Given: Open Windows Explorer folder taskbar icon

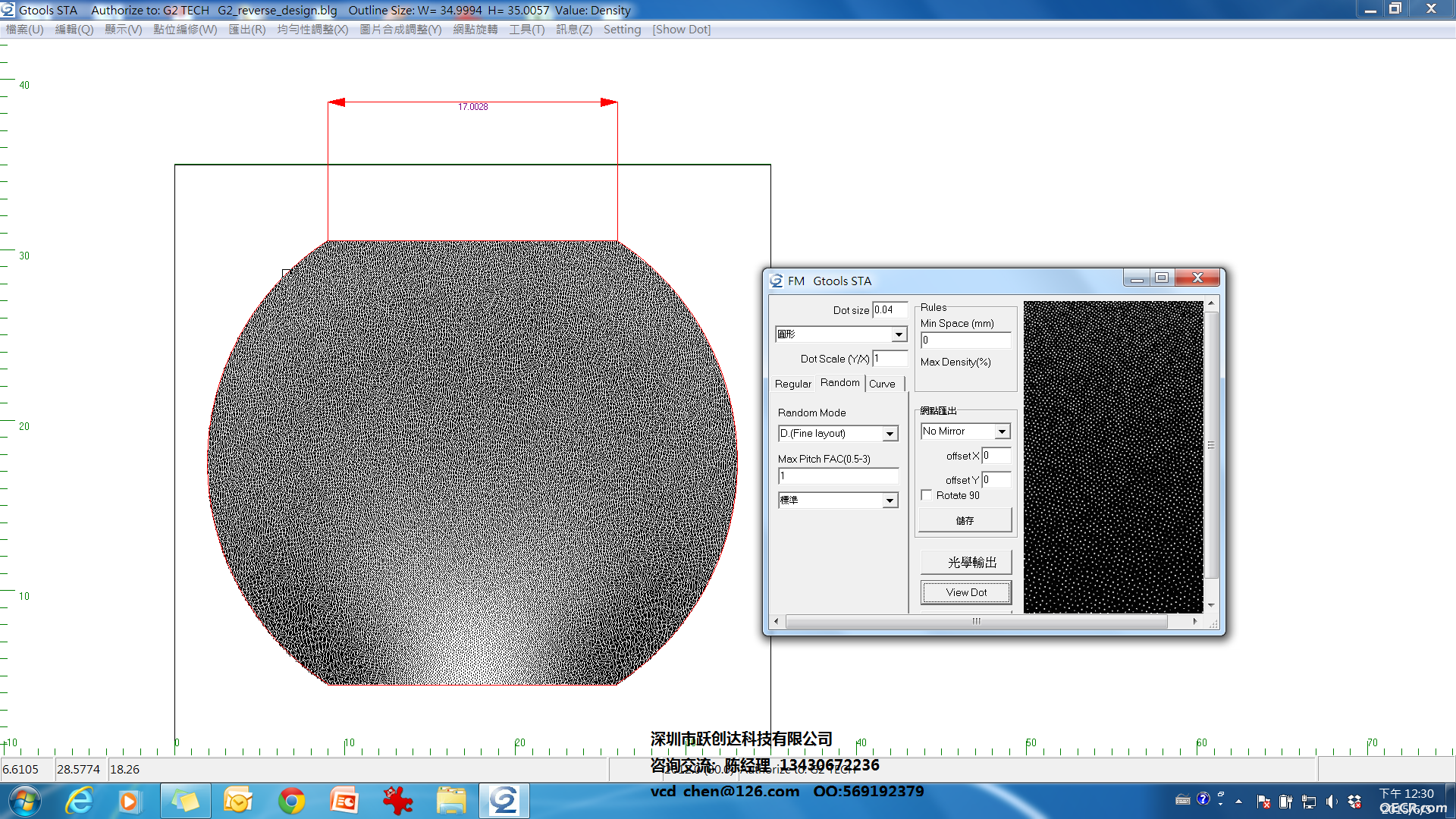Looking at the screenshot, I should pos(451,801).
